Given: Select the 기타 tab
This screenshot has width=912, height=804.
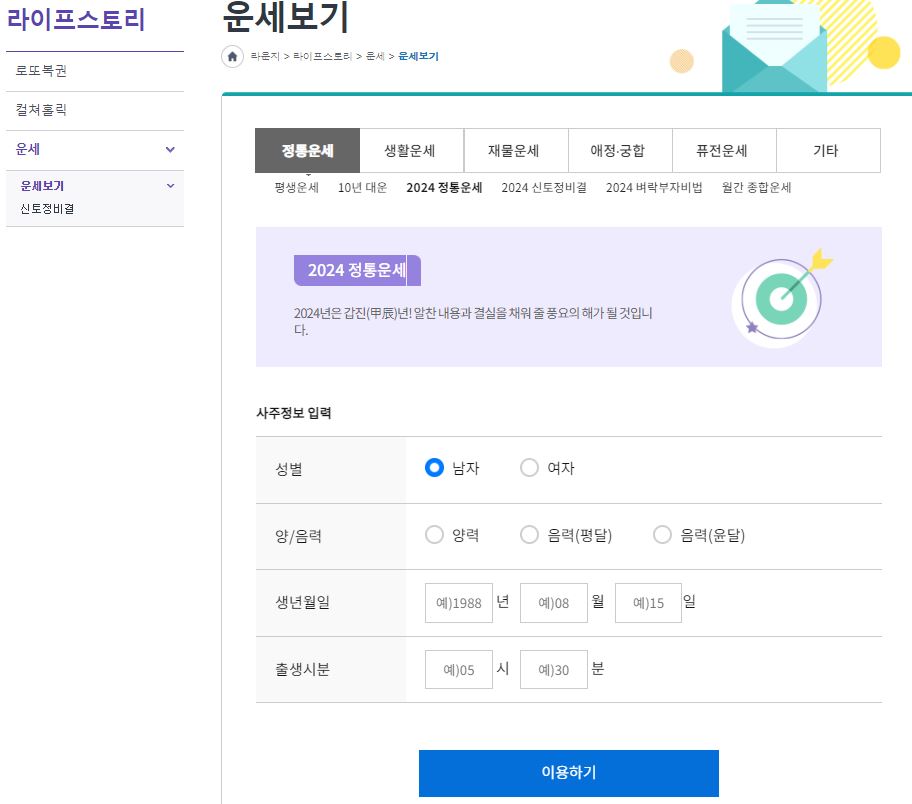Looking at the screenshot, I should point(824,150).
